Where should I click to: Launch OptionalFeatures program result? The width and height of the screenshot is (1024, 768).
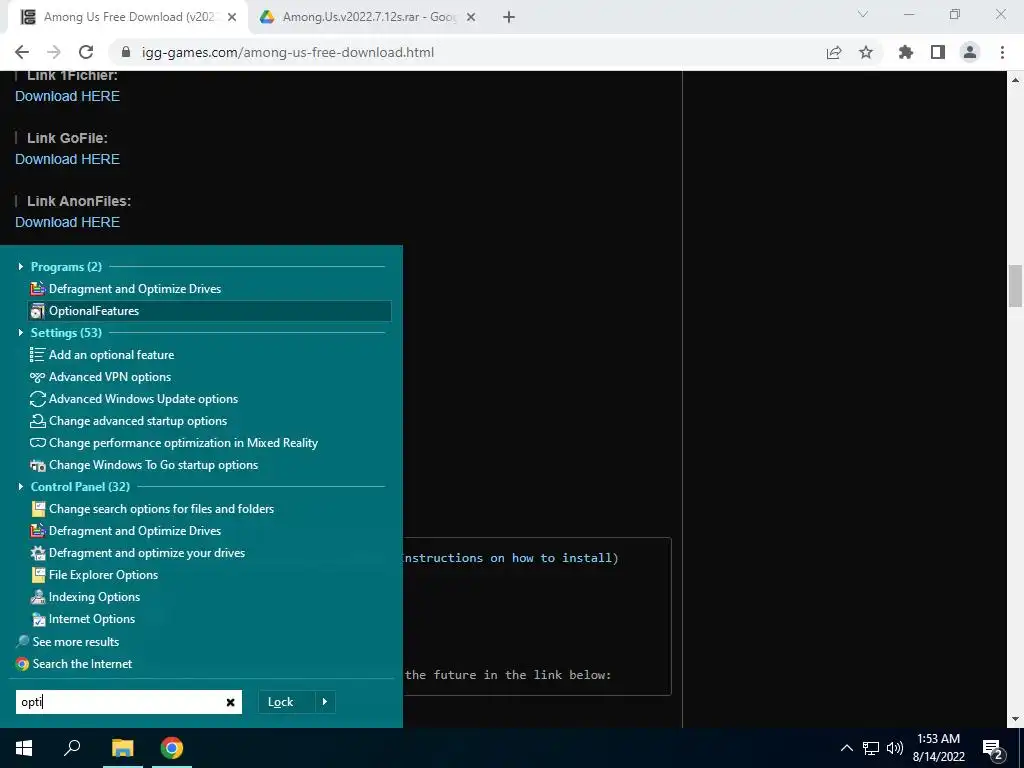coord(209,311)
